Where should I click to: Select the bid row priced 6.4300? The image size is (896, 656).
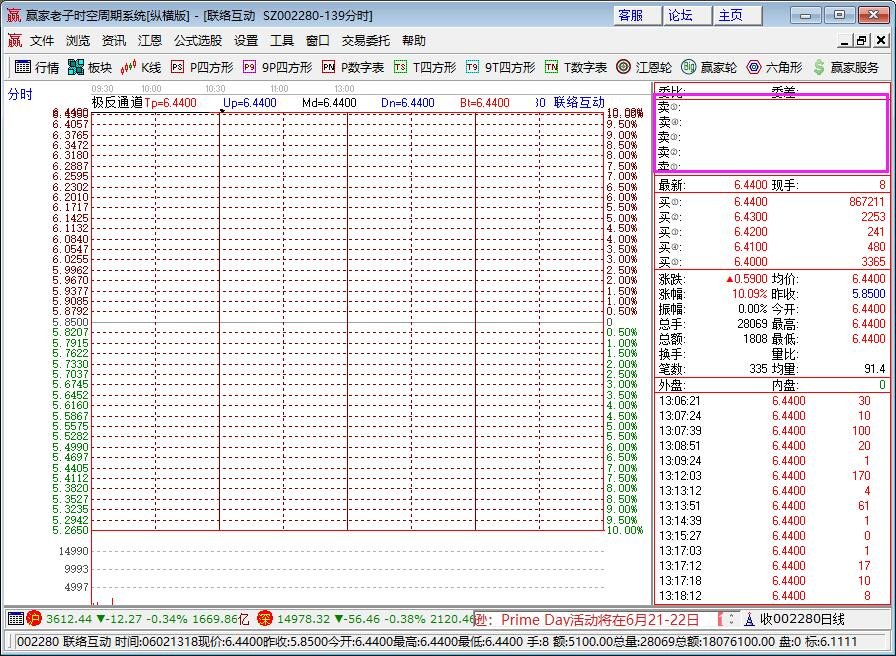click(x=772, y=217)
